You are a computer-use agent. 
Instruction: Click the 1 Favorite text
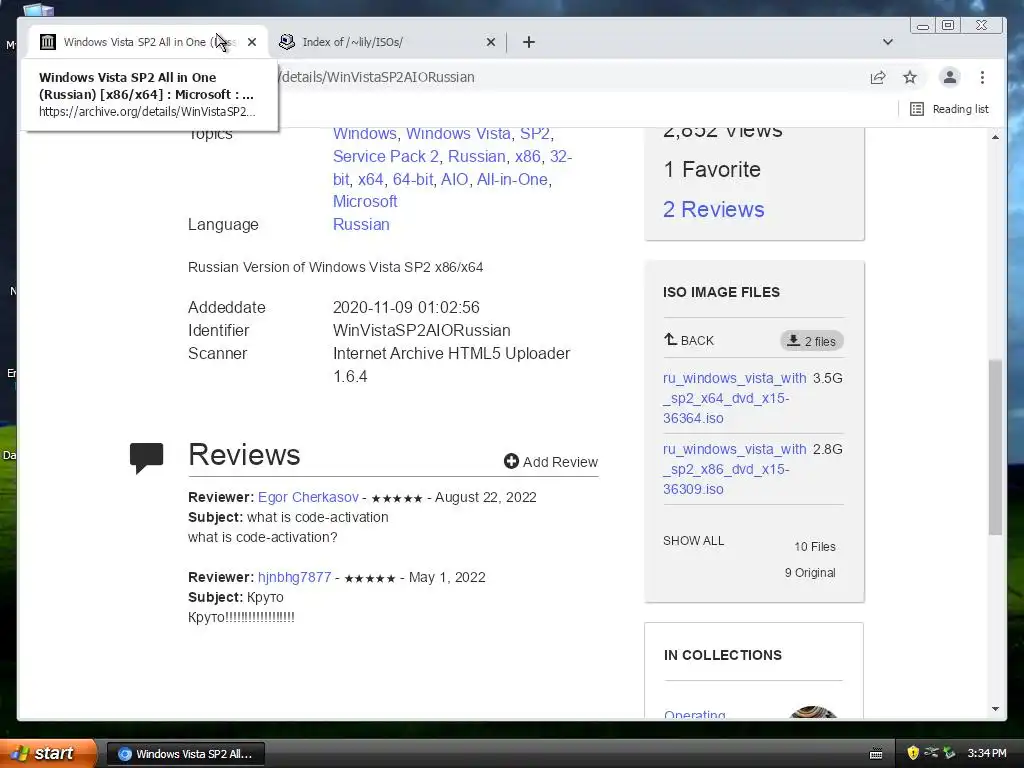(x=712, y=169)
